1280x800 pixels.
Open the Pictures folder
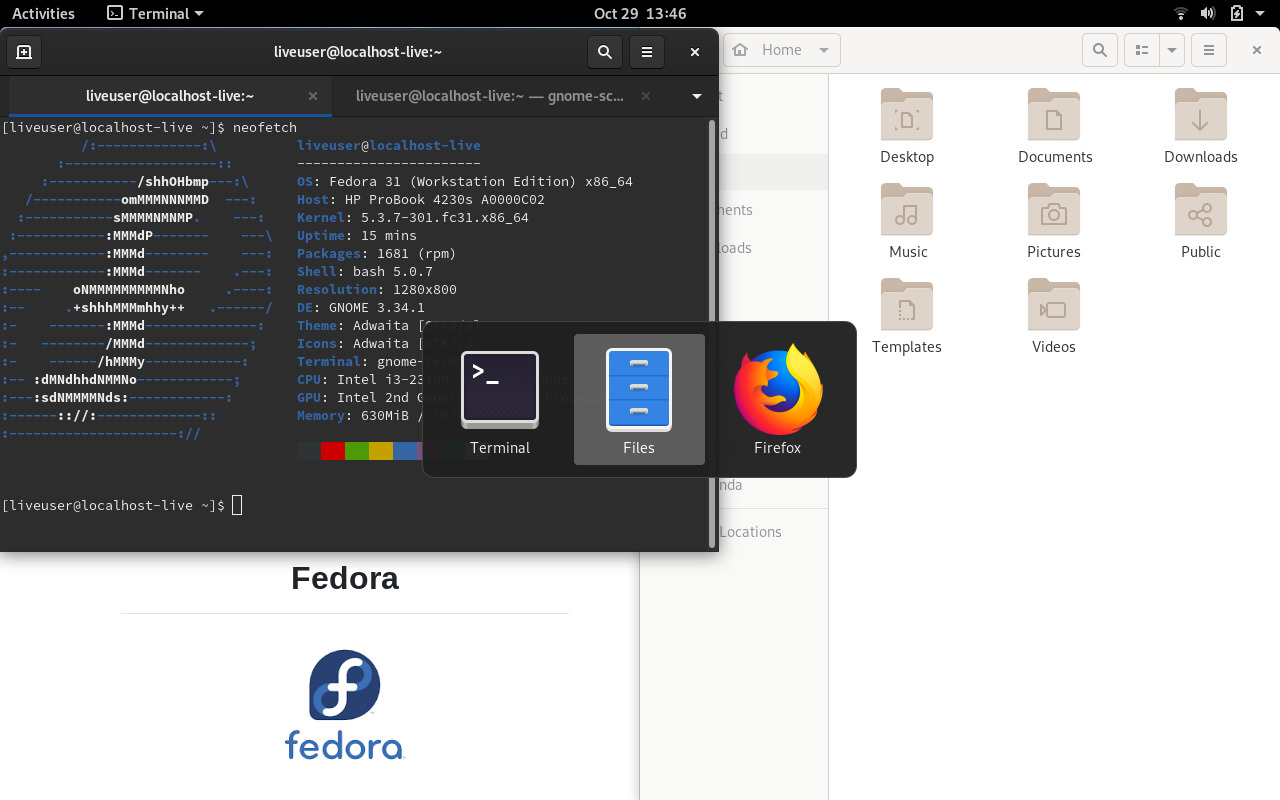(1053, 220)
